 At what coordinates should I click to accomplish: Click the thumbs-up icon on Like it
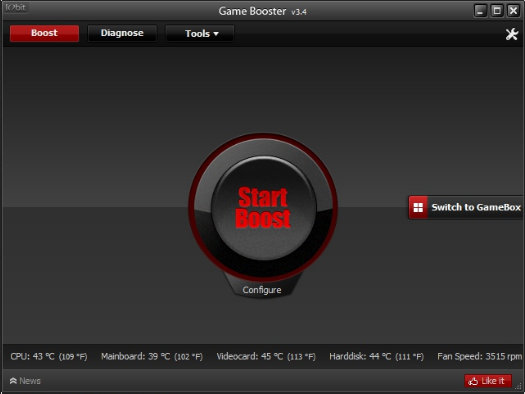(473, 381)
